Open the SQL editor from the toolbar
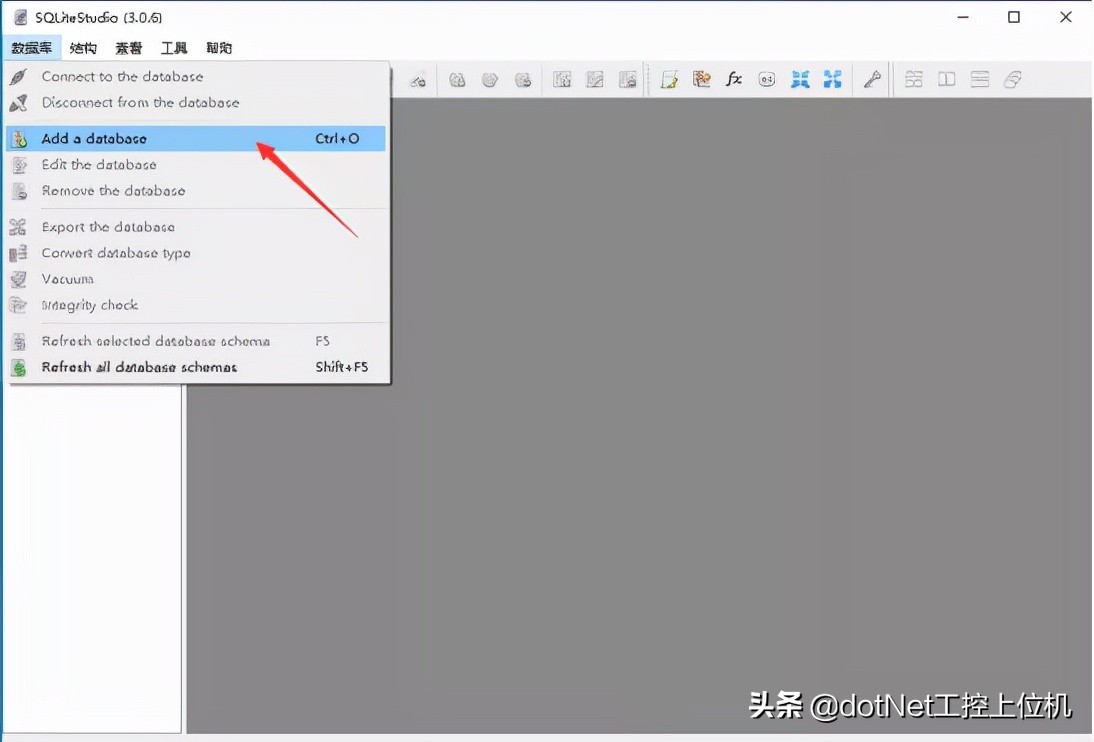The width and height of the screenshot is (1094, 742). tap(668, 79)
